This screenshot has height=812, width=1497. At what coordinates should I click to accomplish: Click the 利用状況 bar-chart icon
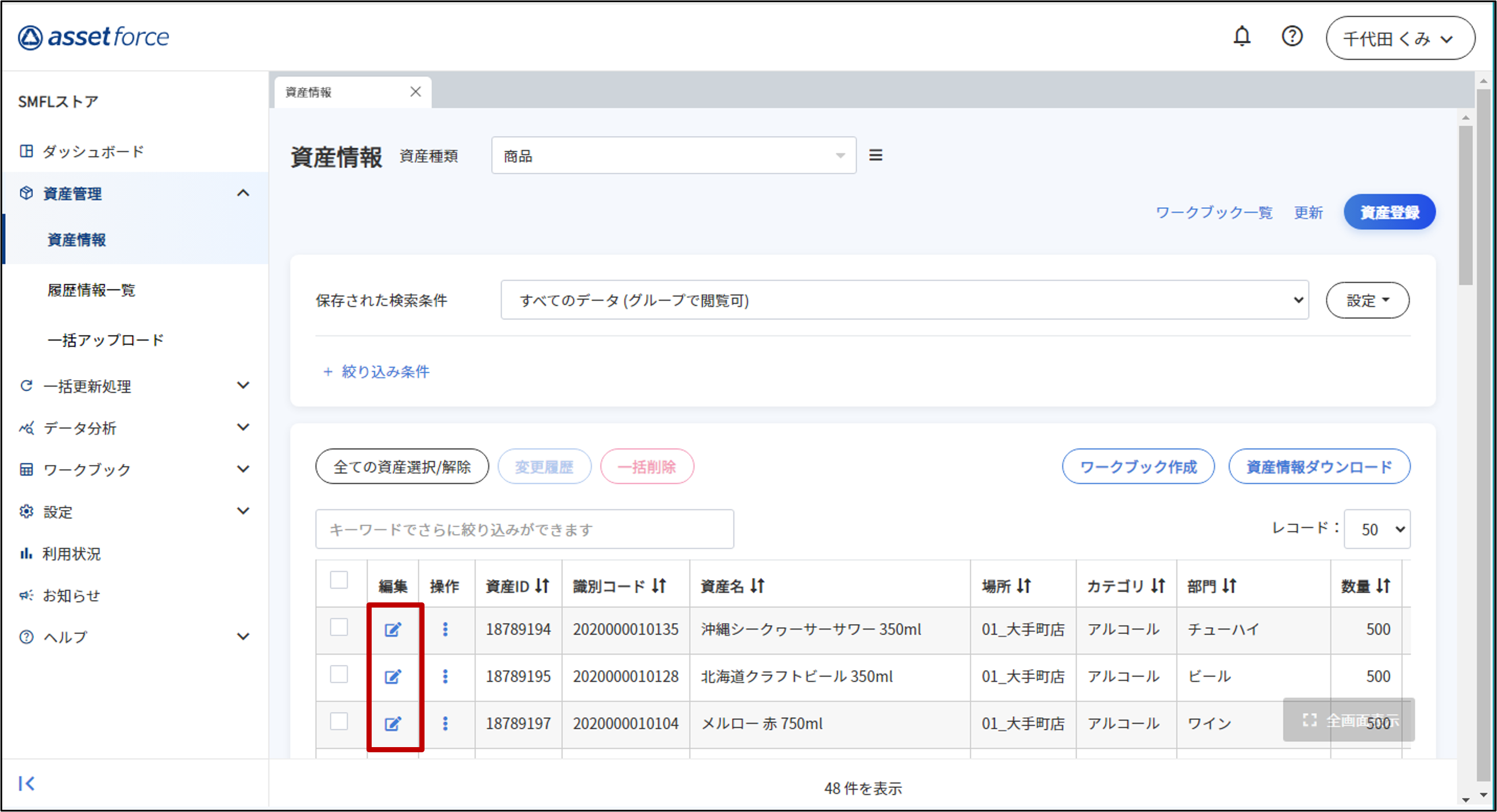coord(27,554)
